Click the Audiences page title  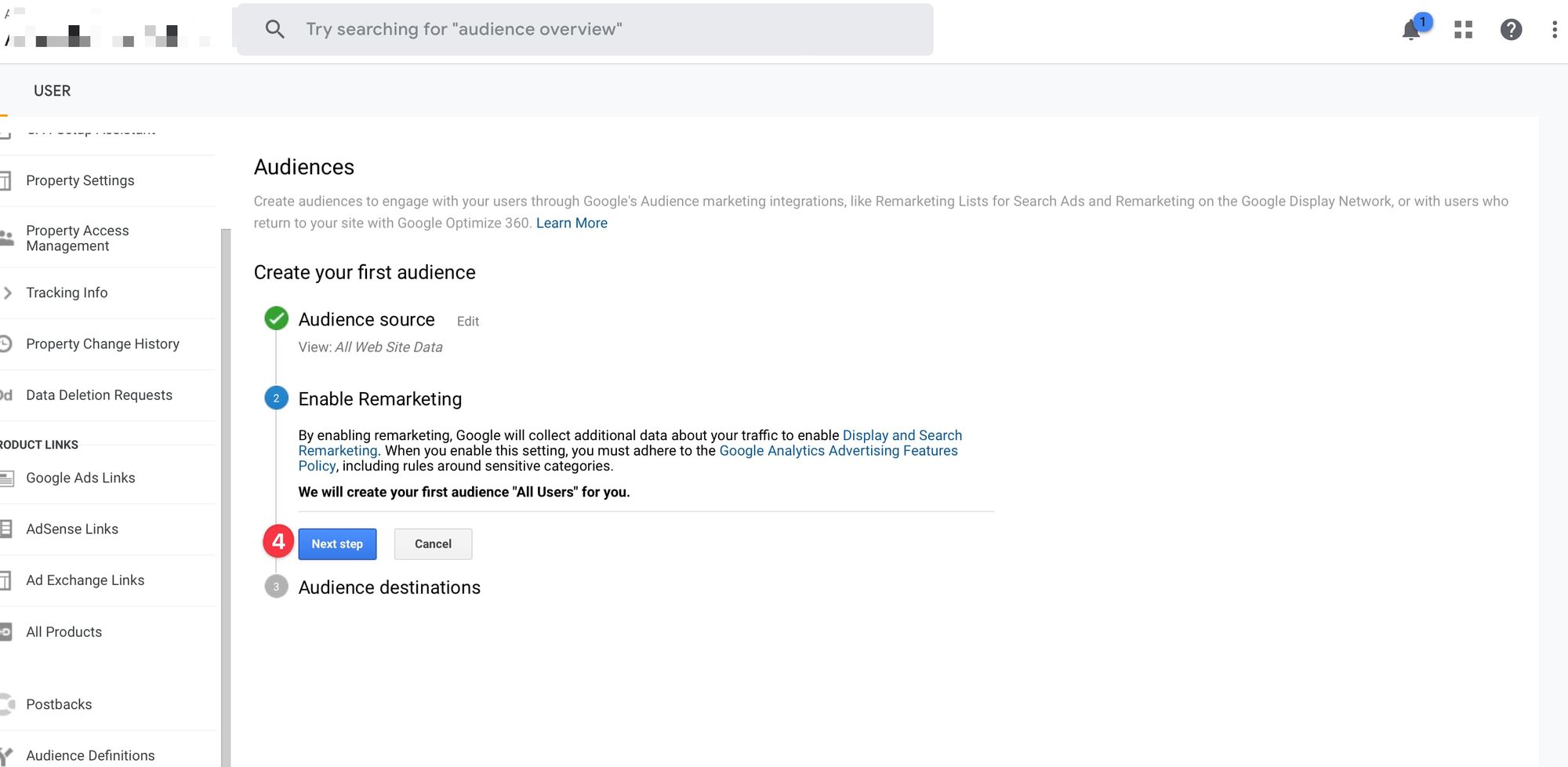pyautogui.click(x=303, y=167)
